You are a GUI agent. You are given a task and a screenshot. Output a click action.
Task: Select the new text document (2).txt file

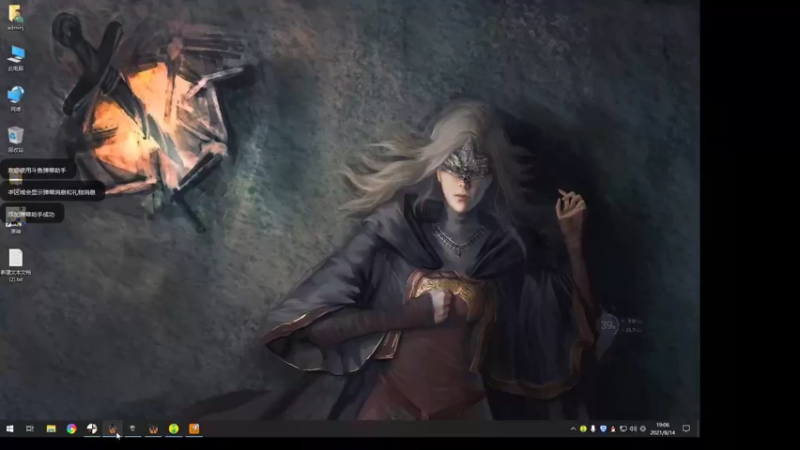point(16,265)
